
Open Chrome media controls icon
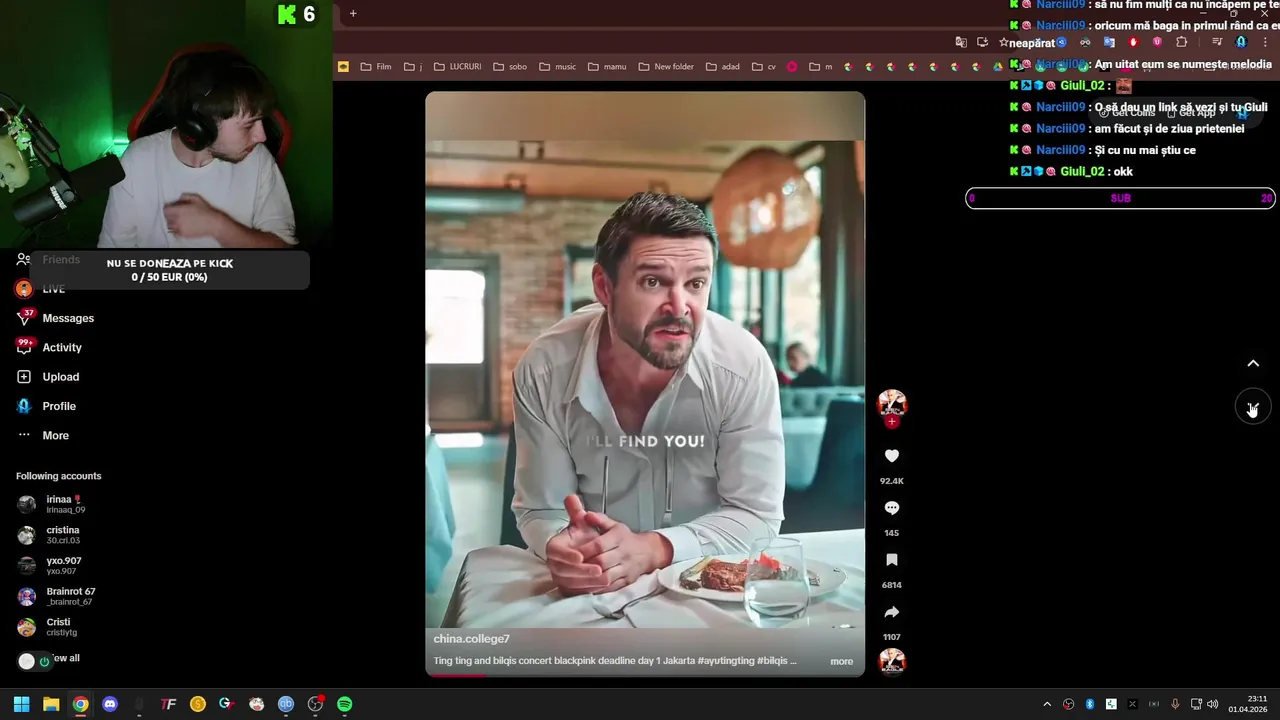pyautogui.click(x=1217, y=42)
